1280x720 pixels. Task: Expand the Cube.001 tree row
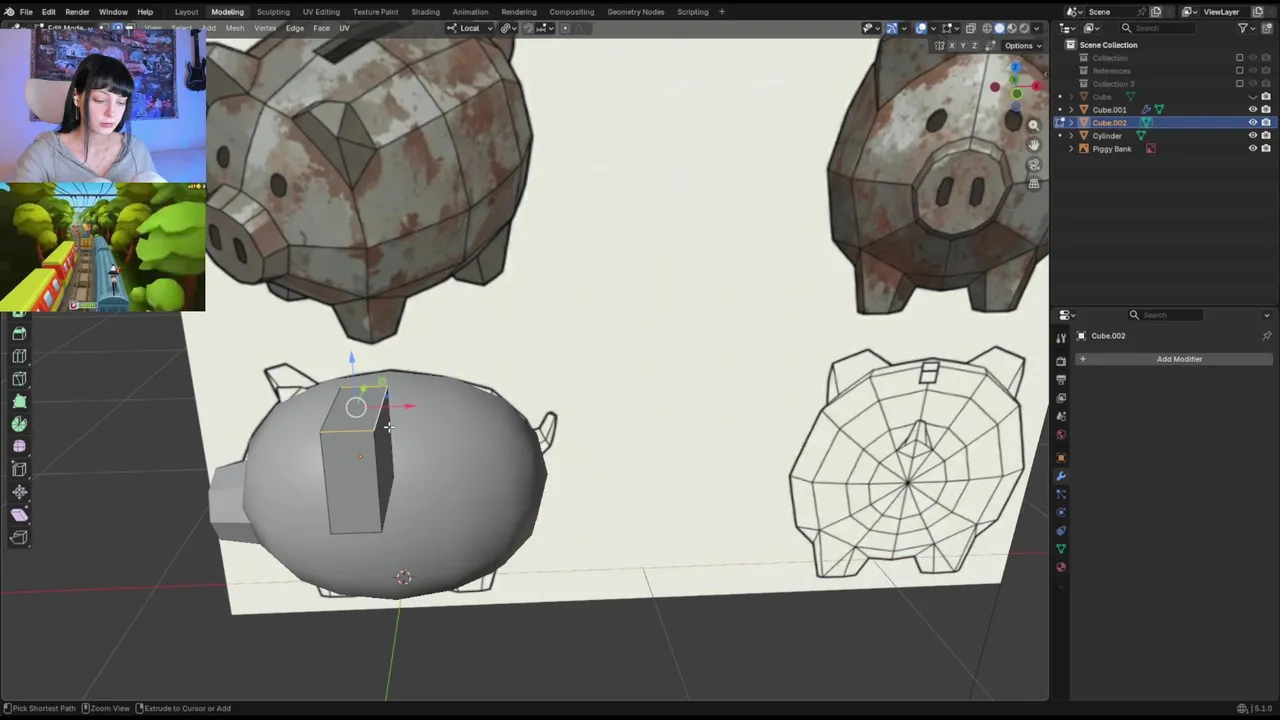(x=1071, y=110)
